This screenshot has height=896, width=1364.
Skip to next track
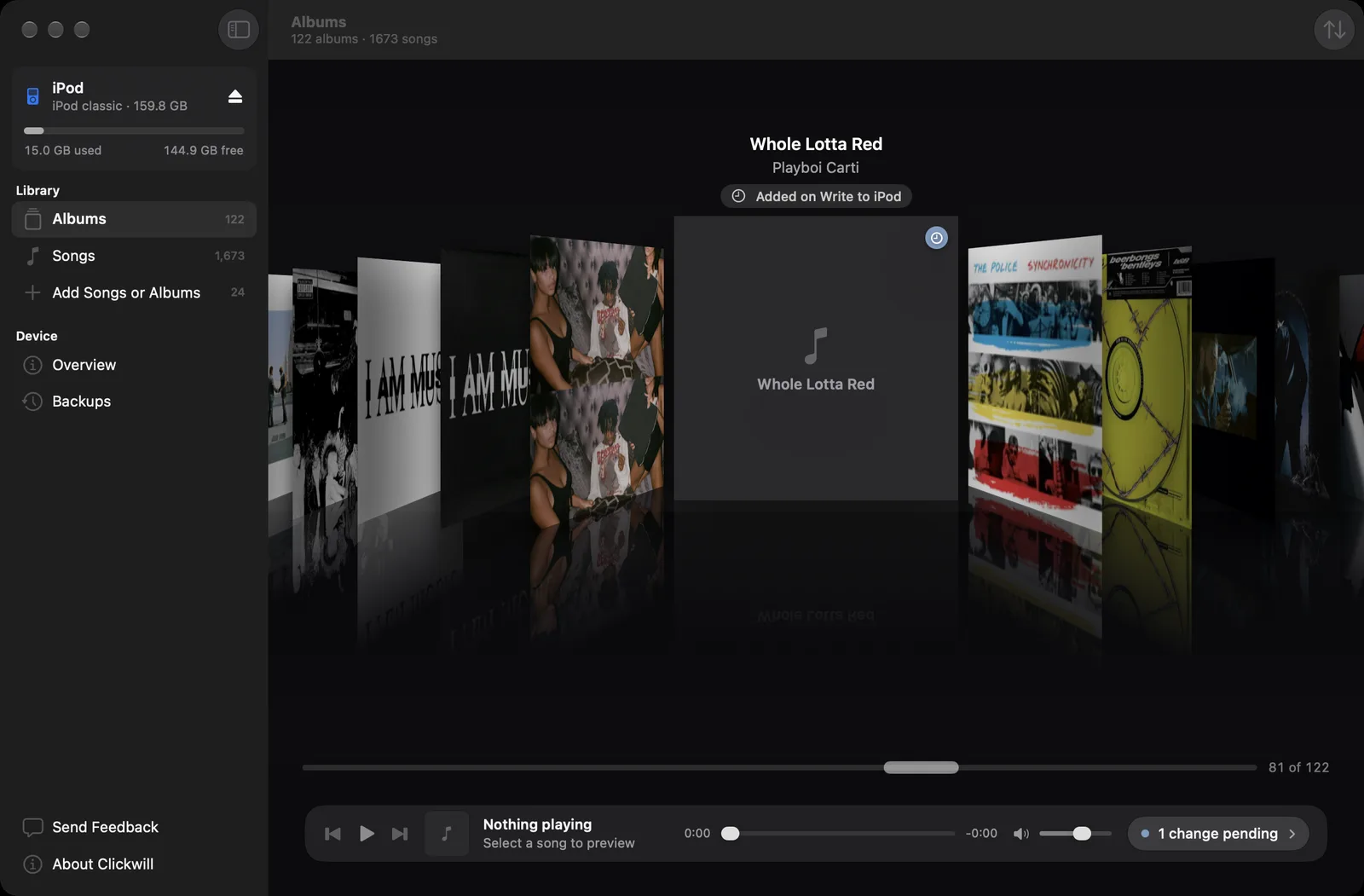click(400, 834)
